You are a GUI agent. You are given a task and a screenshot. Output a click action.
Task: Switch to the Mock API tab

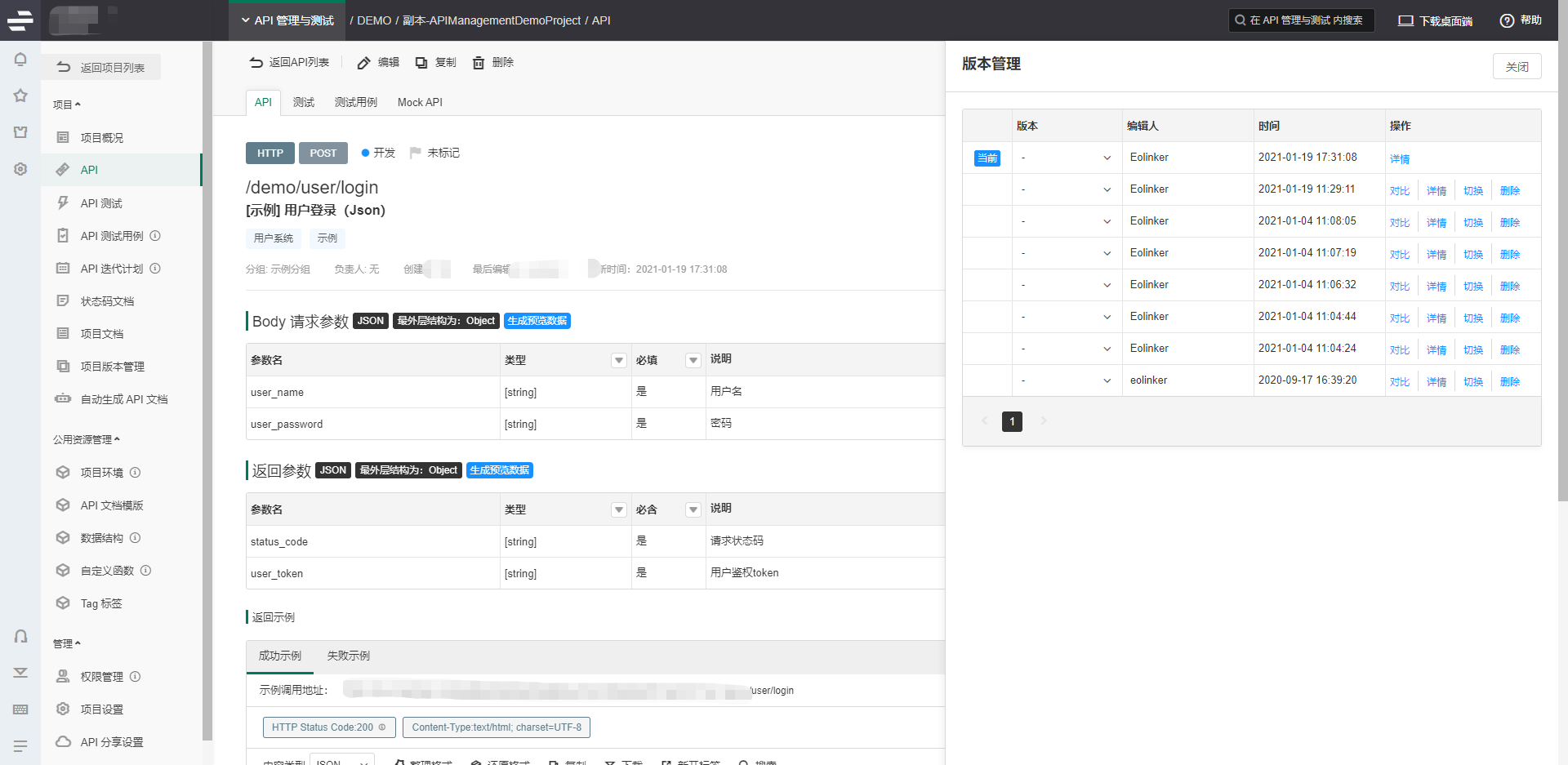pyautogui.click(x=420, y=102)
